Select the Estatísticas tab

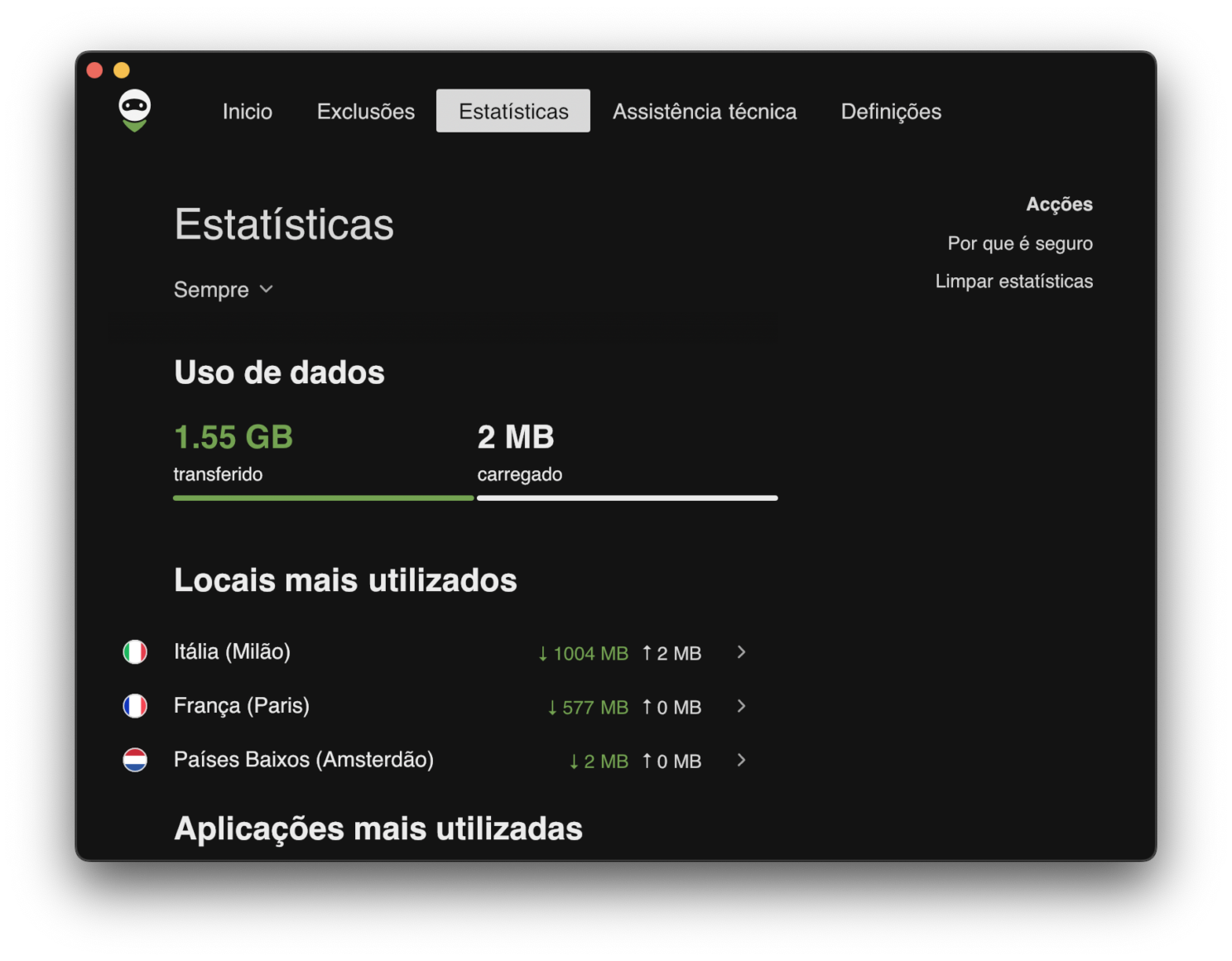click(513, 111)
